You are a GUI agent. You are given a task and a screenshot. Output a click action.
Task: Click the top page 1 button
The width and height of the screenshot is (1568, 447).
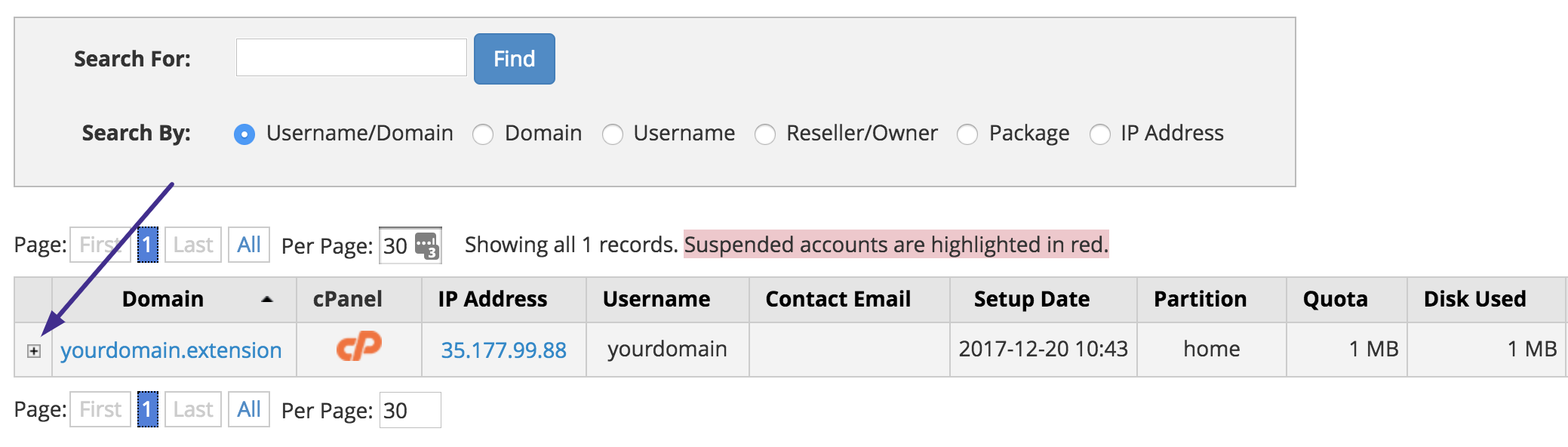(x=148, y=245)
